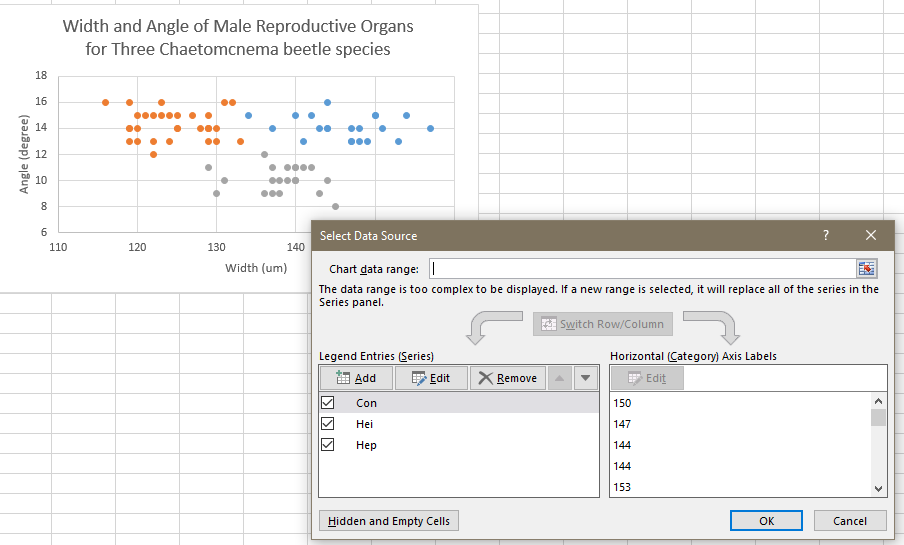The height and width of the screenshot is (545, 904).
Task: Toggle the Hei series checkbox
Action: click(x=327, y=424)
